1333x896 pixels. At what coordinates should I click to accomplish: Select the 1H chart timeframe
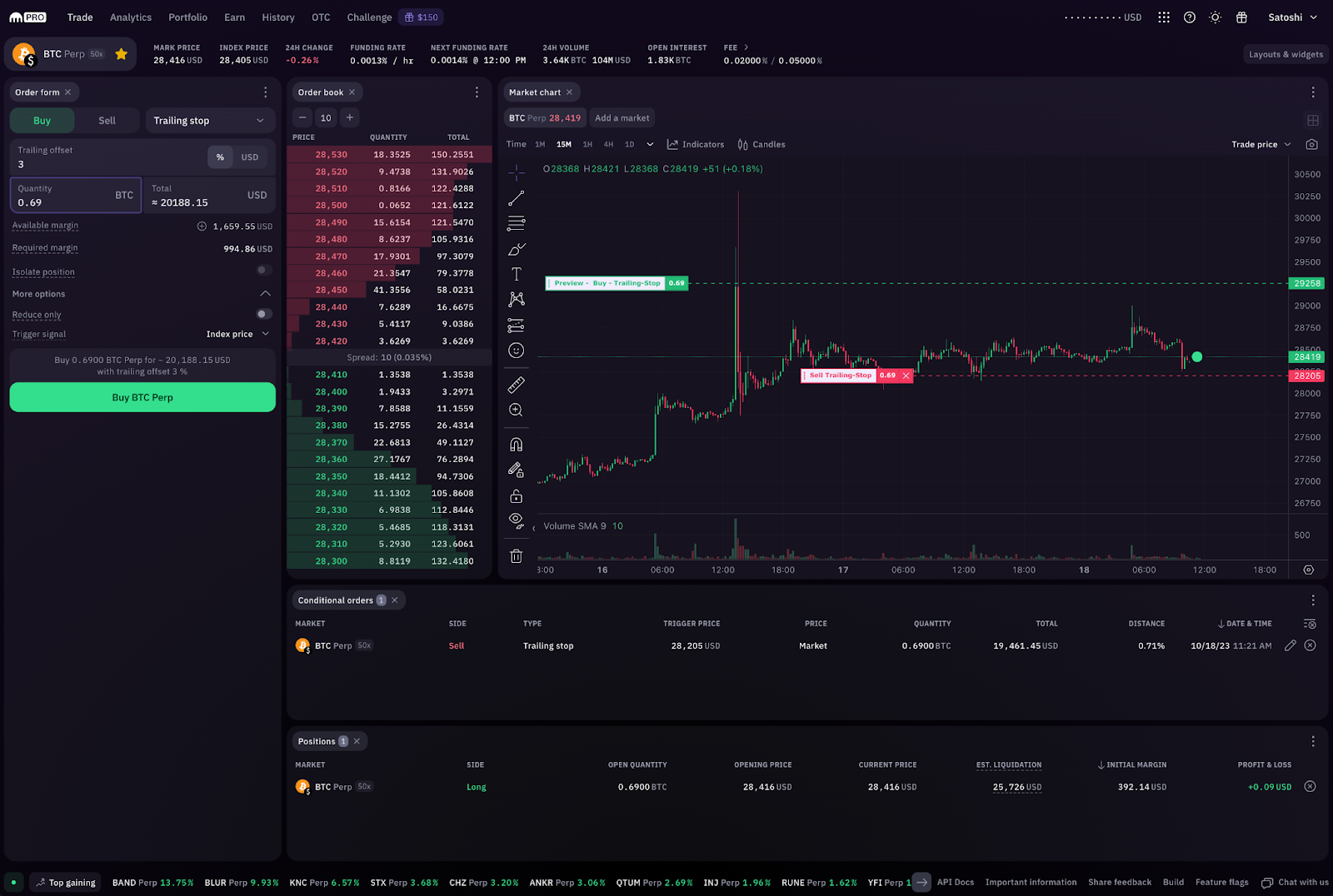point(587,144)
